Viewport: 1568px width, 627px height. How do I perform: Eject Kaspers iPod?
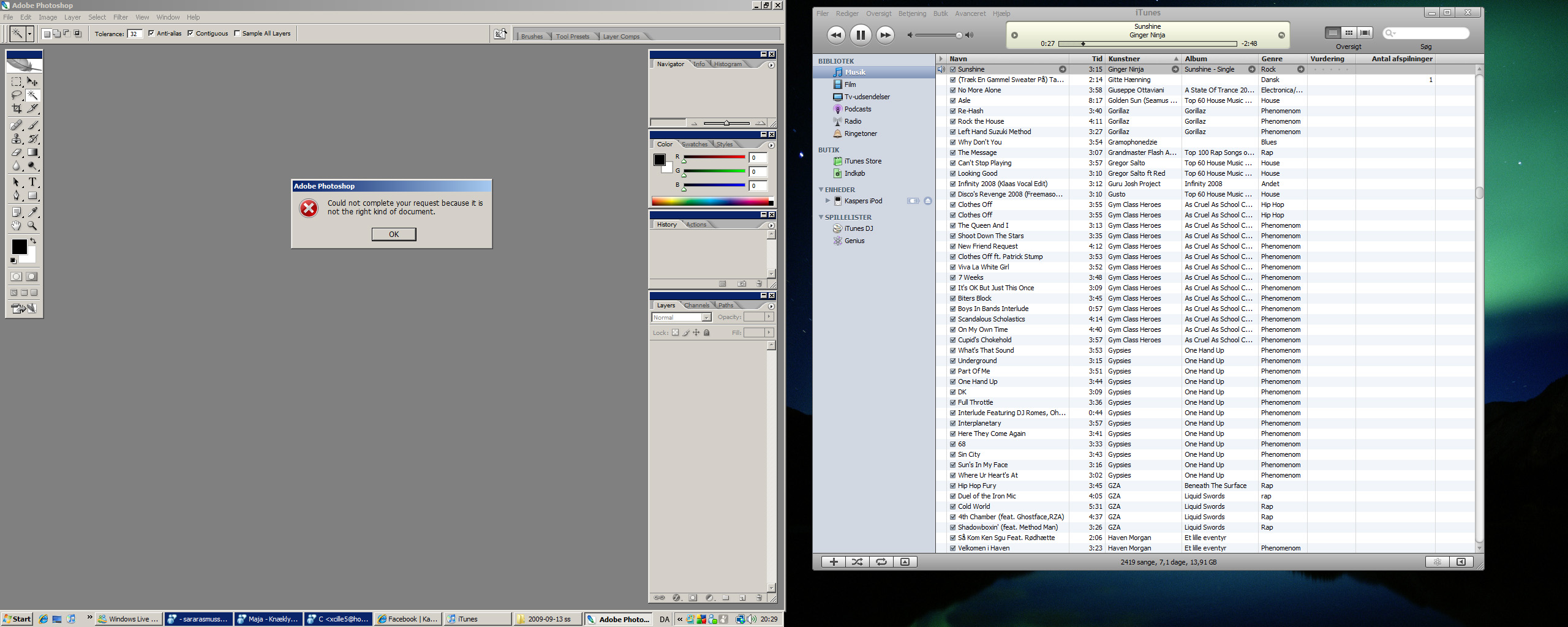pyautogui.click(x=928, y=201)
